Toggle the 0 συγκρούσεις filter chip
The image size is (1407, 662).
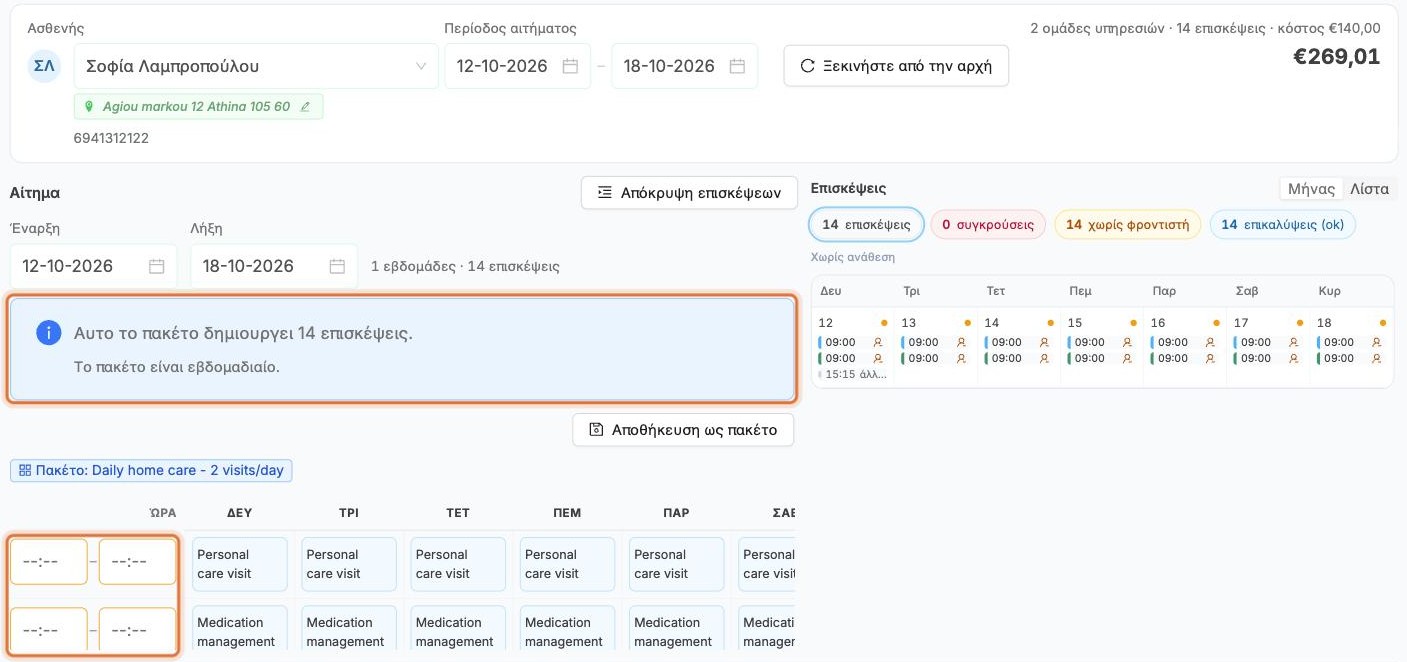coord(988,225)
